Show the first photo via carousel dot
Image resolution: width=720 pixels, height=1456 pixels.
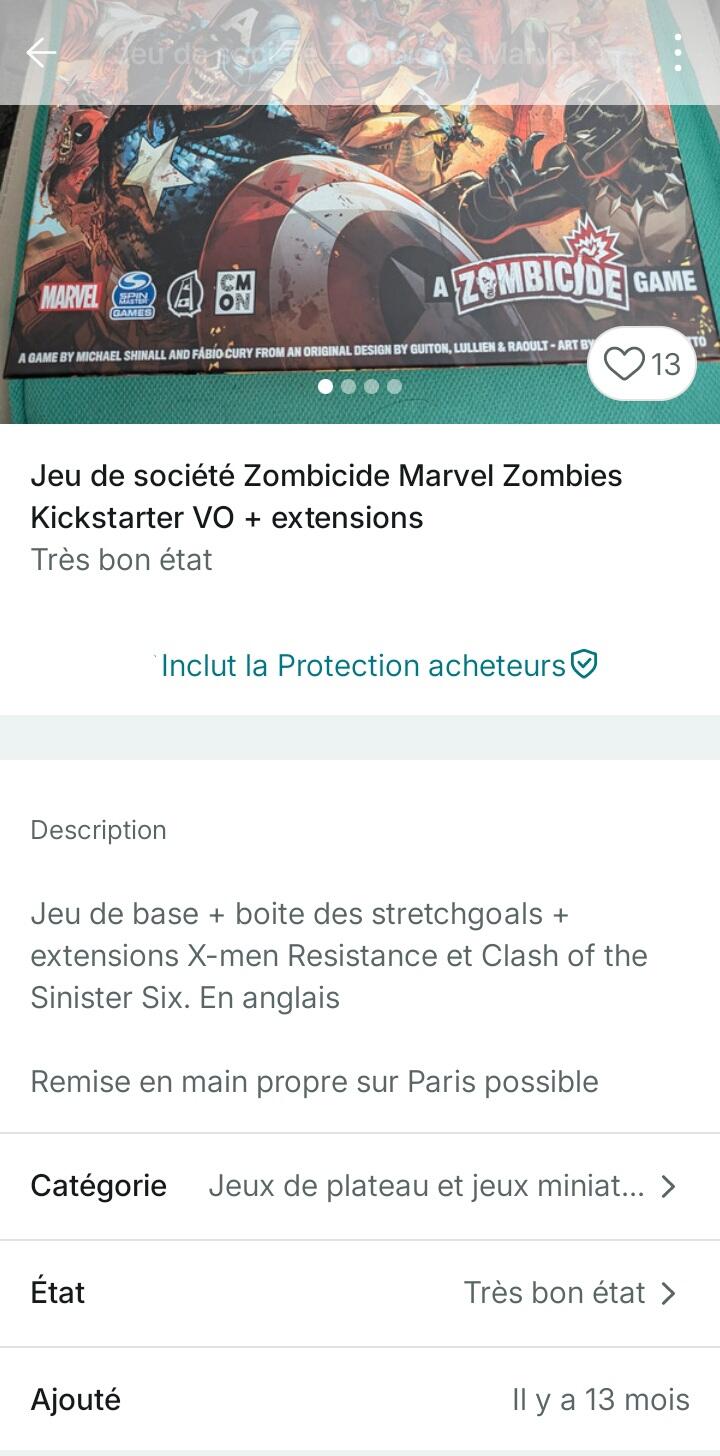tap(325, 386)
